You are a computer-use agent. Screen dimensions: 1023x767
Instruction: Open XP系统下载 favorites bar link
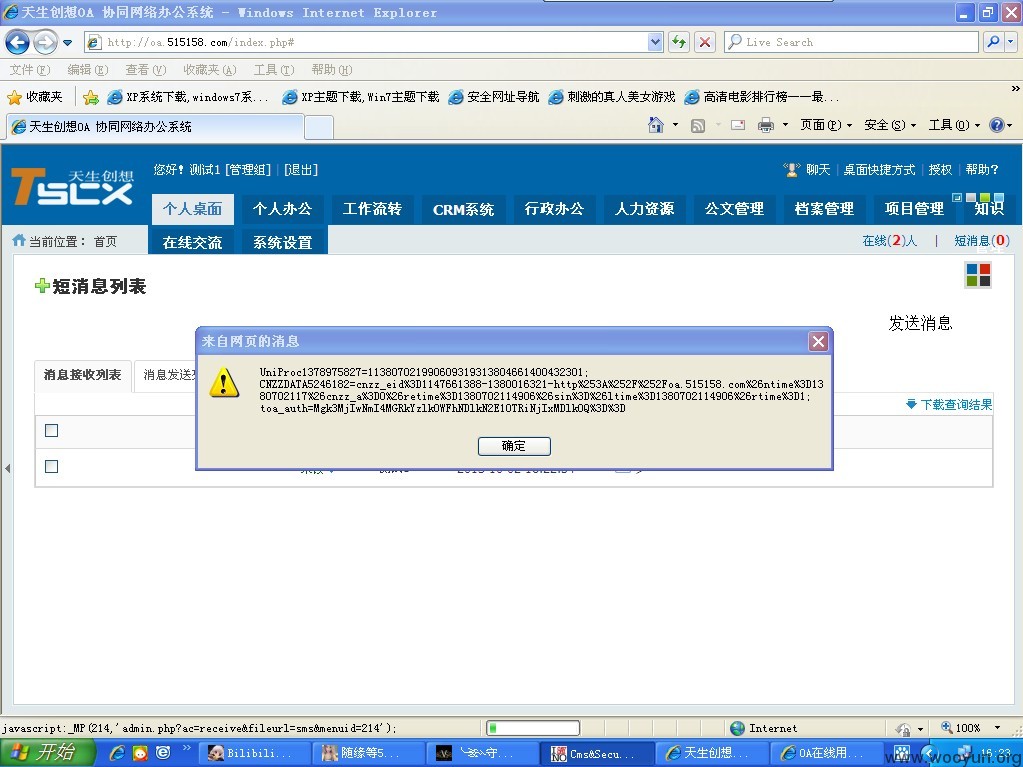(188, 97)
